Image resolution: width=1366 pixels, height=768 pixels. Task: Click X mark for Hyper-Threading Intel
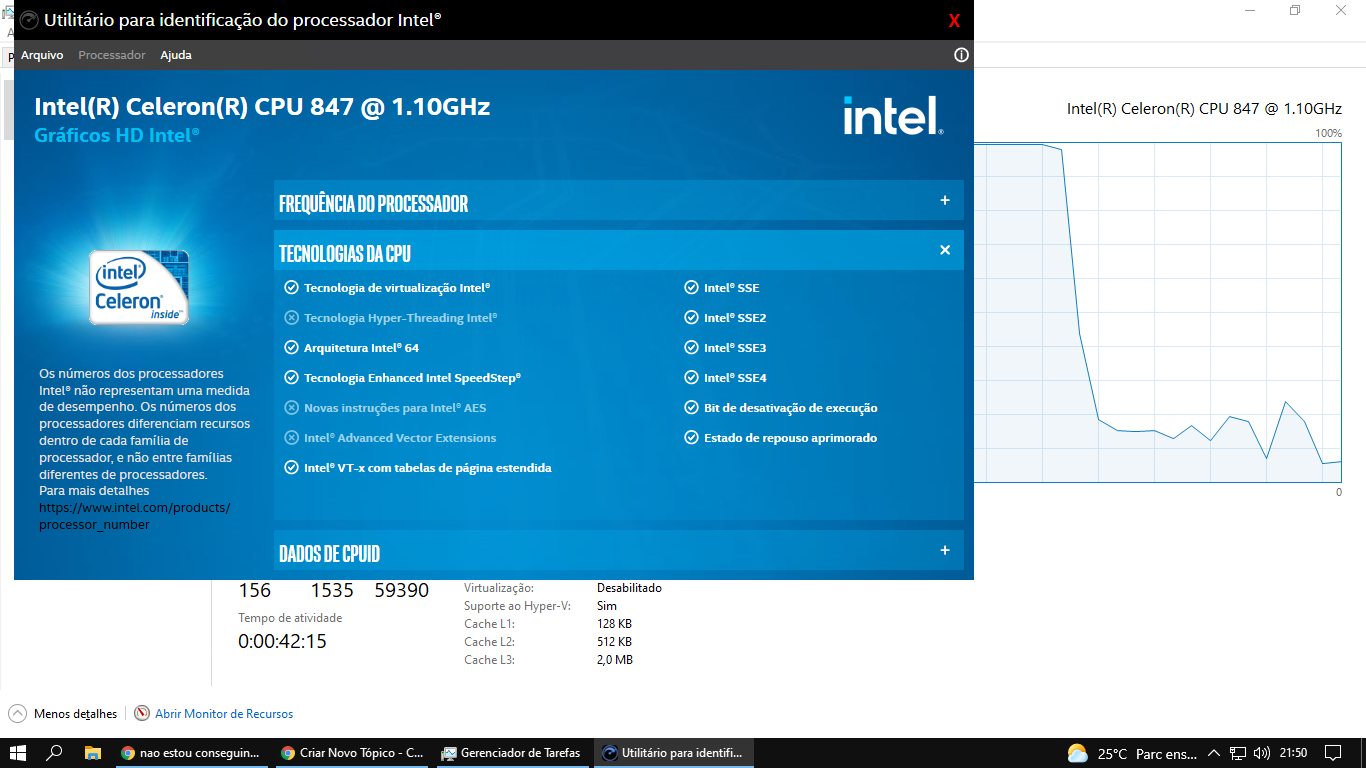[291, 318]
